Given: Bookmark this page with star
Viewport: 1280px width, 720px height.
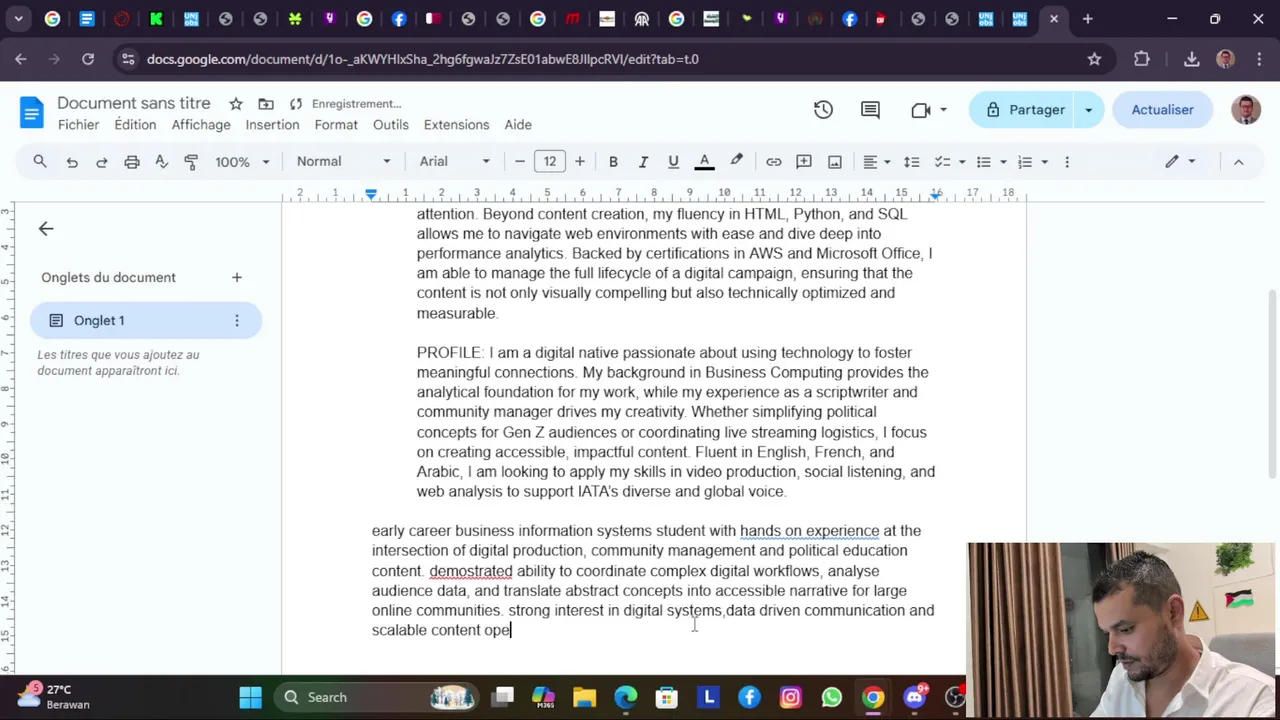Looking at the screenshot, I should pos(1094,59).
